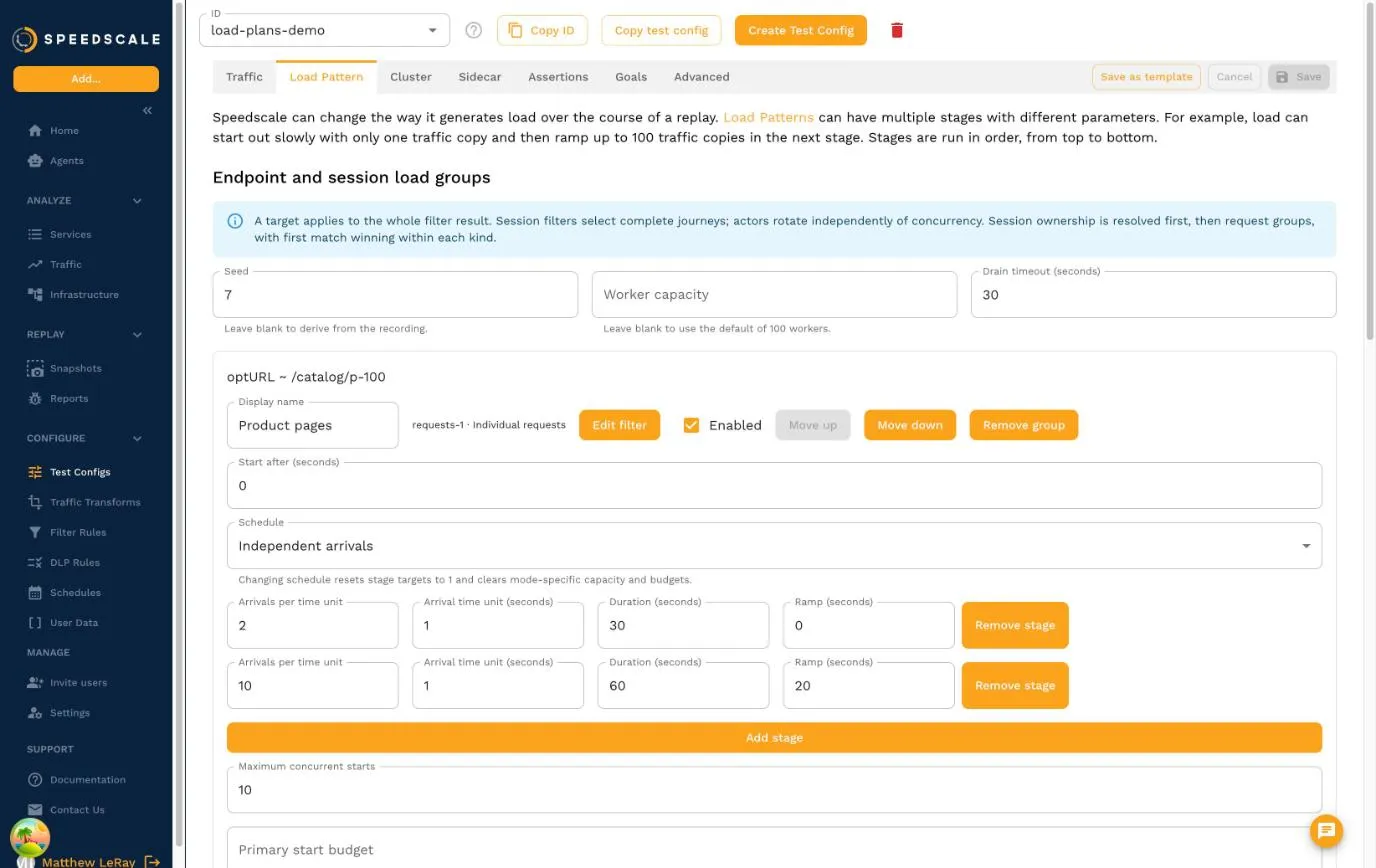Screen dimensions: 1376x868
Task: Click the User Data brackets icon
Action: click(35, 622)
